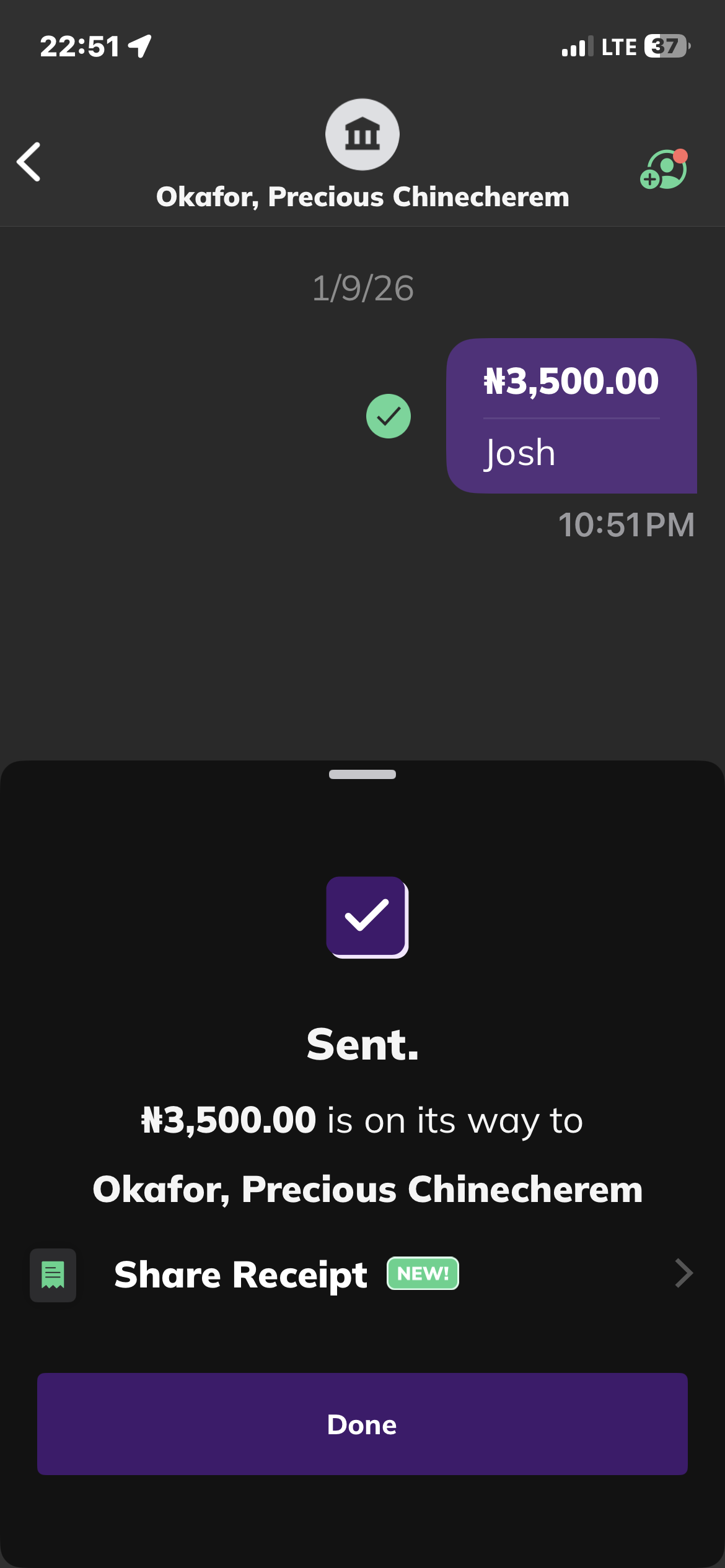Tap the back arrow icon

tap(29, 162)
